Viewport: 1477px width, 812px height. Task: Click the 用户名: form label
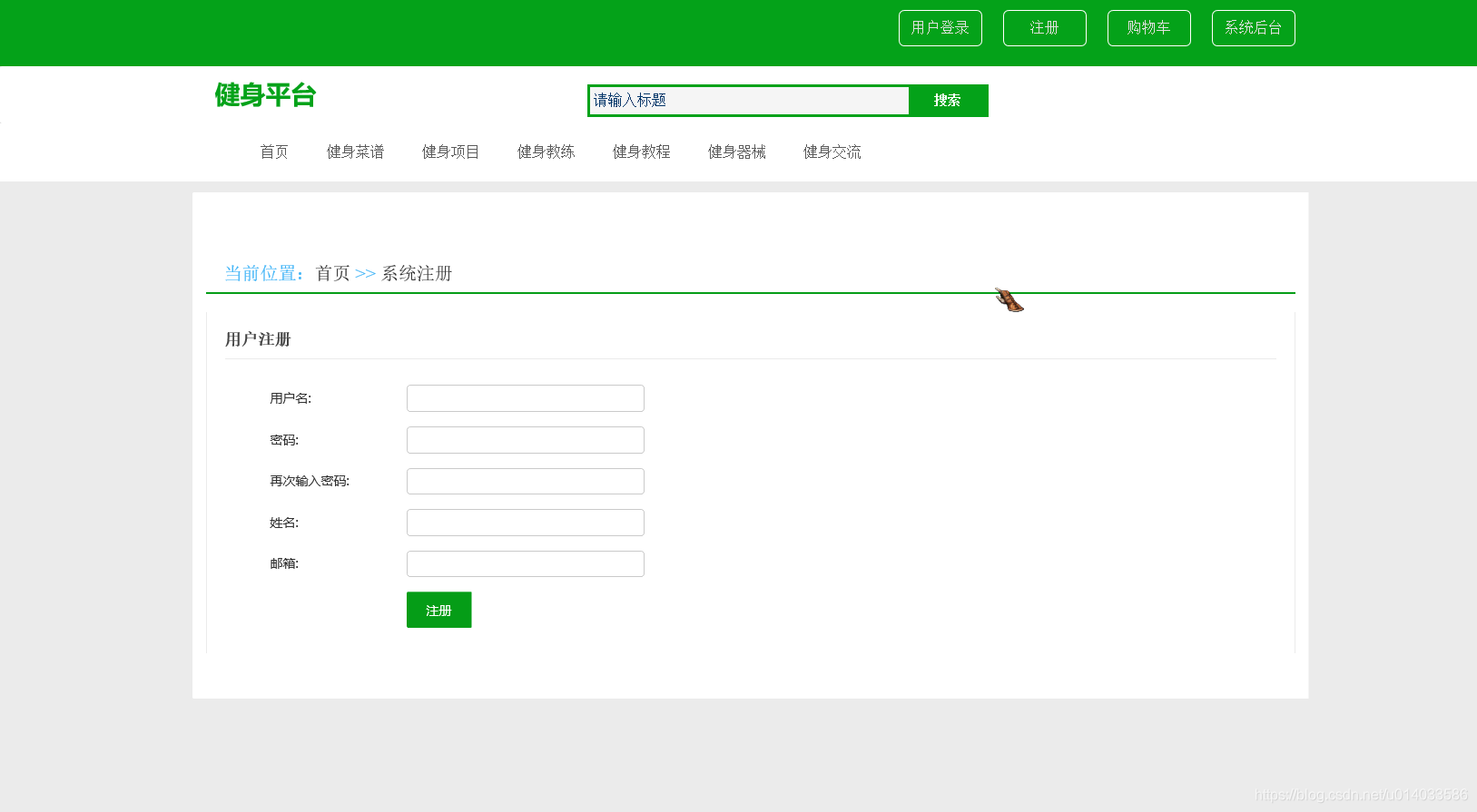[290, 398]
